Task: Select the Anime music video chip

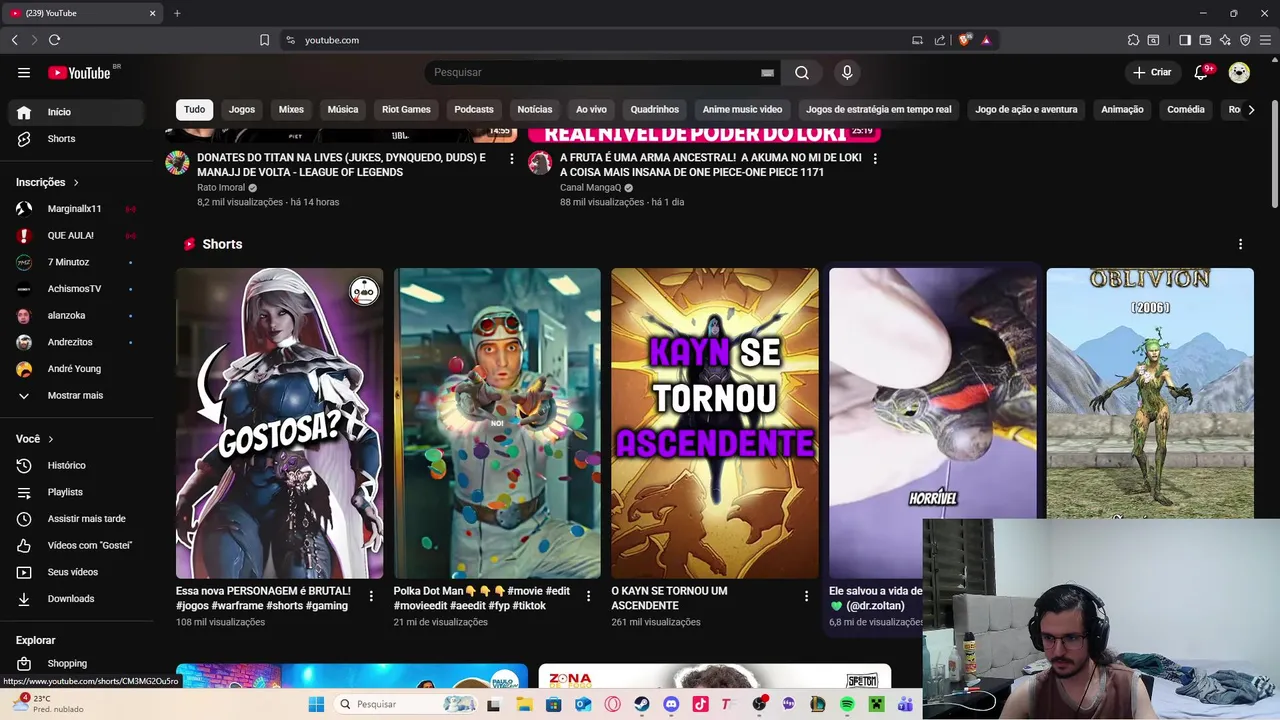Action: tap(742, 110)
